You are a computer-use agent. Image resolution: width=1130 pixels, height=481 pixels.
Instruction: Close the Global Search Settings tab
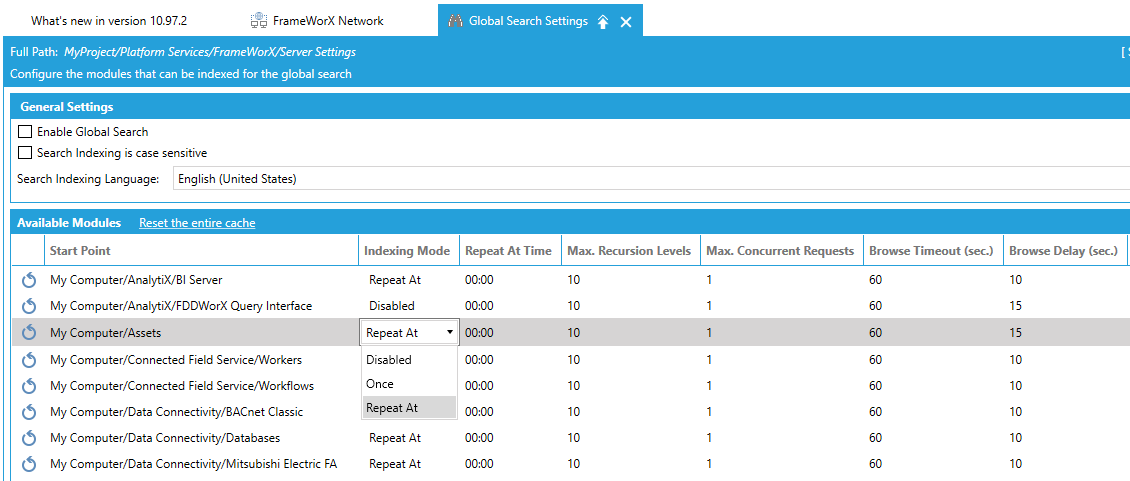[626, 22]
